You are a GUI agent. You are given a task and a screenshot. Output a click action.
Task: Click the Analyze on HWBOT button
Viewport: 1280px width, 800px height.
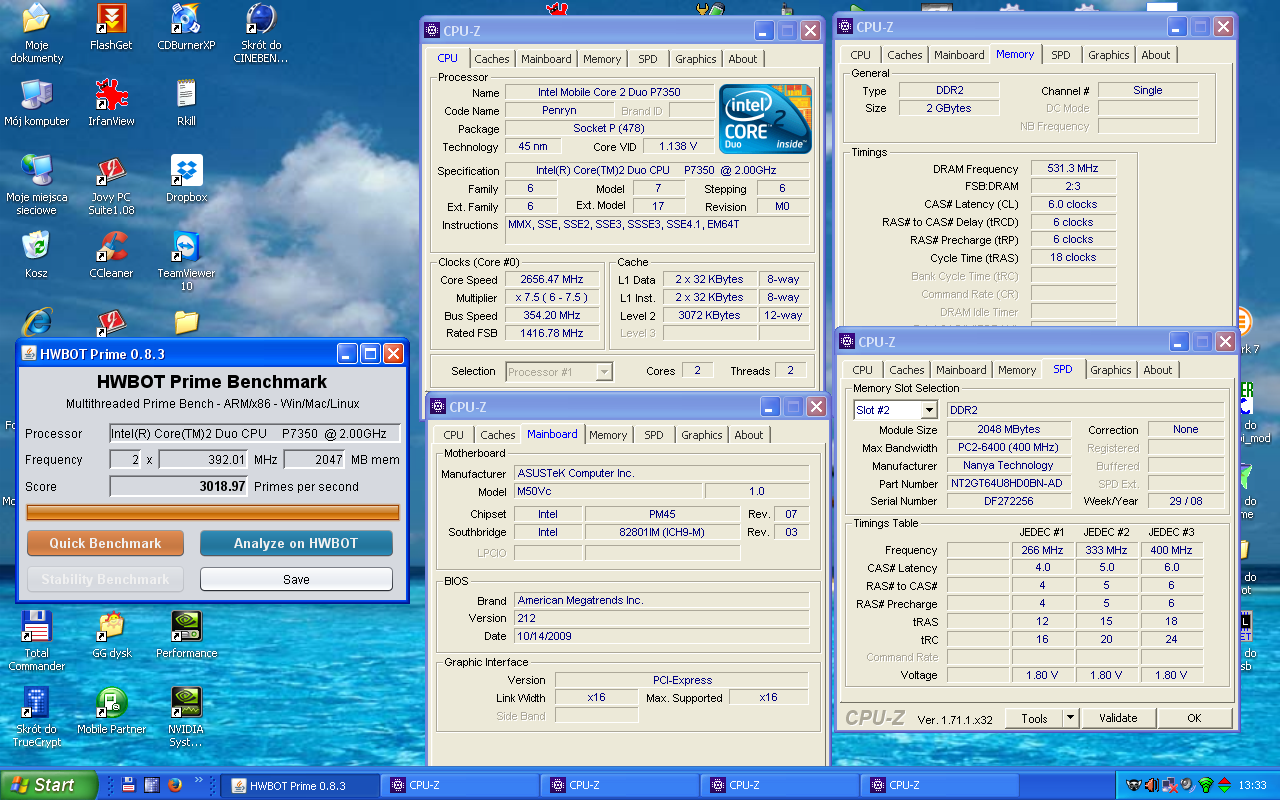point(296,543)
